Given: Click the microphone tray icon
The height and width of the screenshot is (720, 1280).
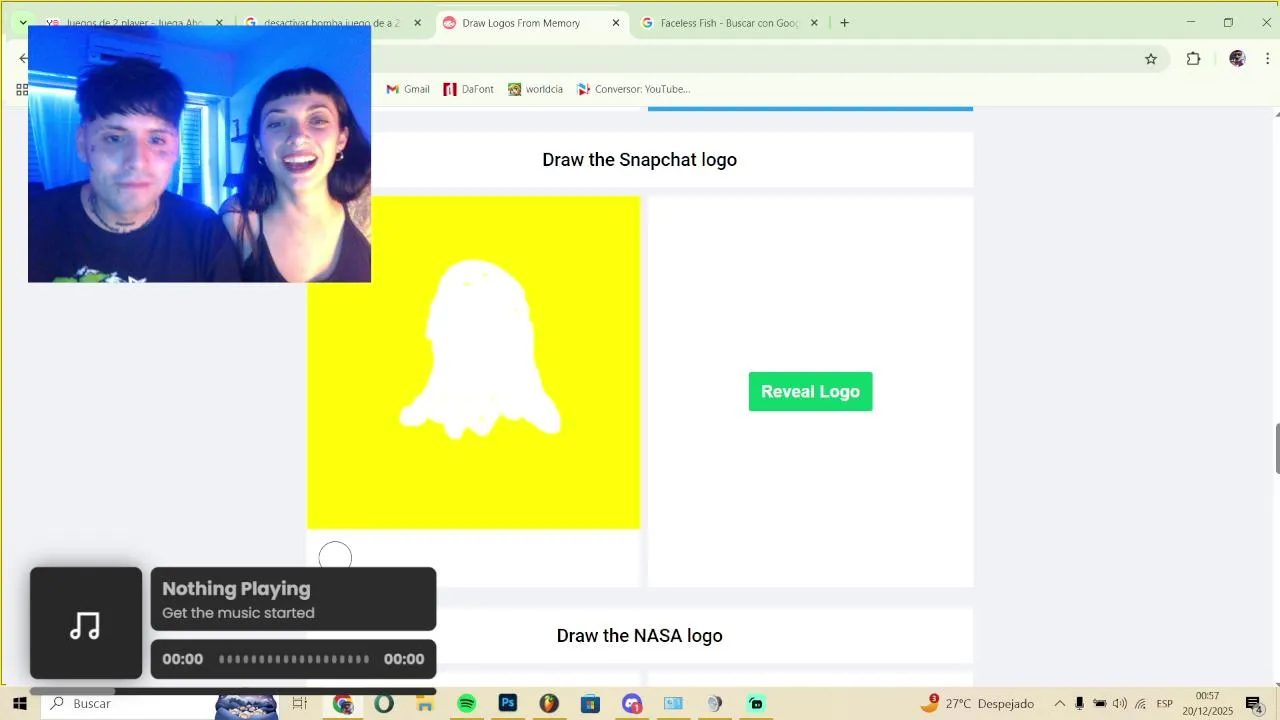Looking at the screenshot, I should coord(1080,704).
